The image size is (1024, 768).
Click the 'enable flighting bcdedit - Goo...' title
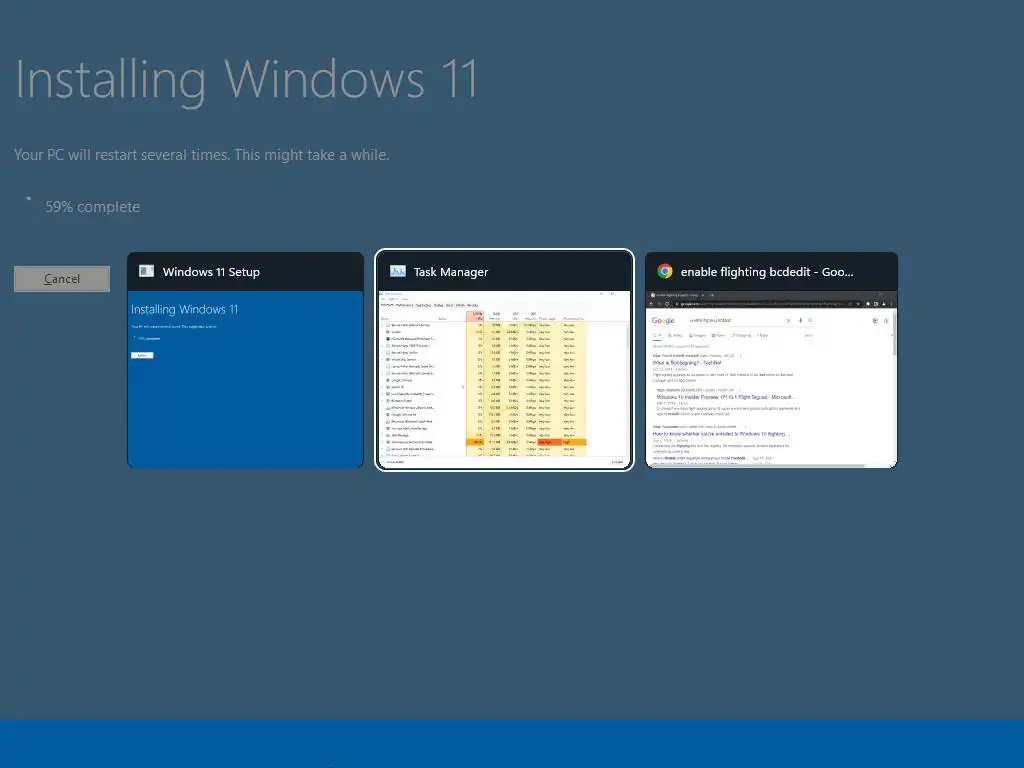(767, 272)
